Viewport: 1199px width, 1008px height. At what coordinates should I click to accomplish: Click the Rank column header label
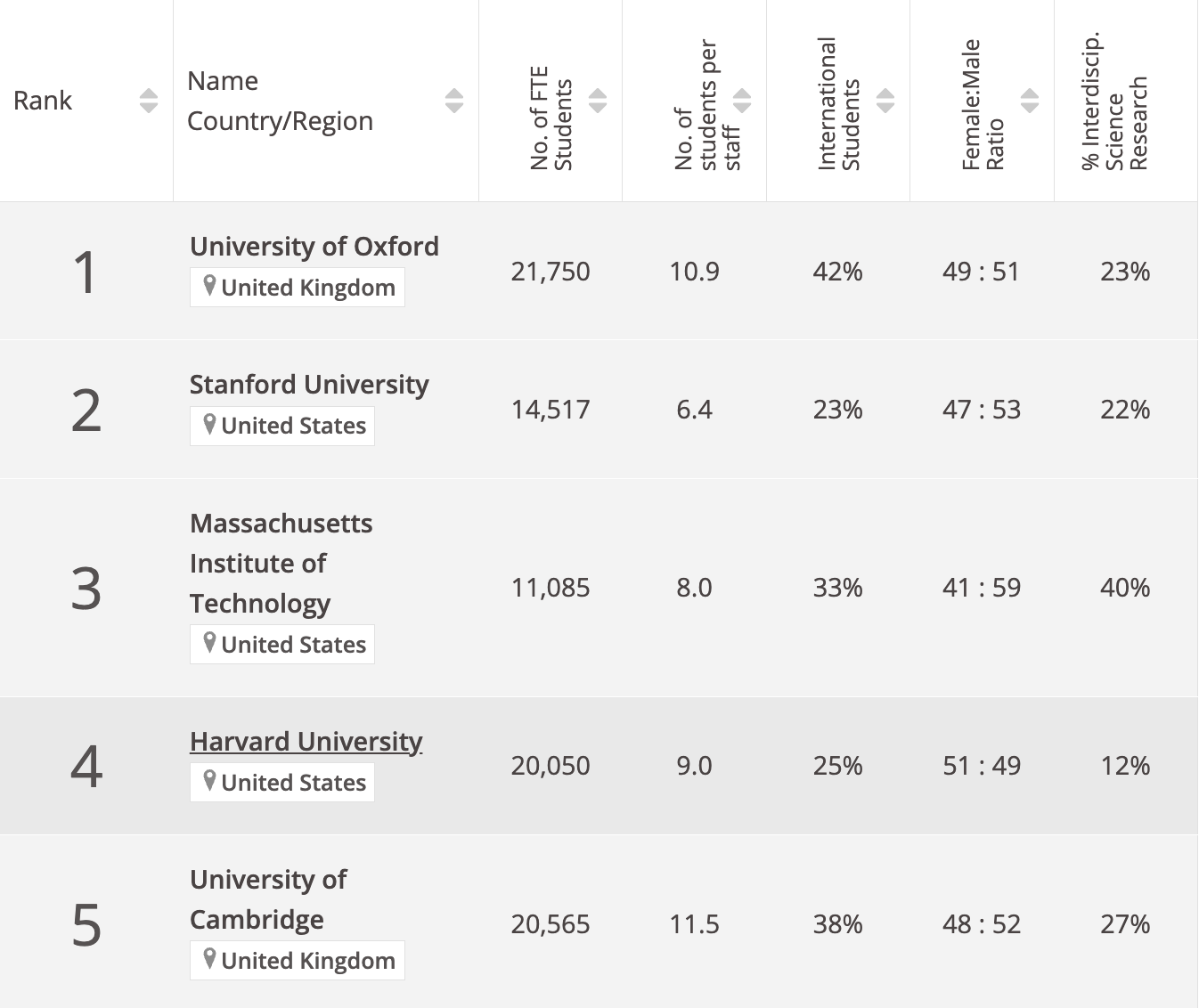(x=43, y=101)
